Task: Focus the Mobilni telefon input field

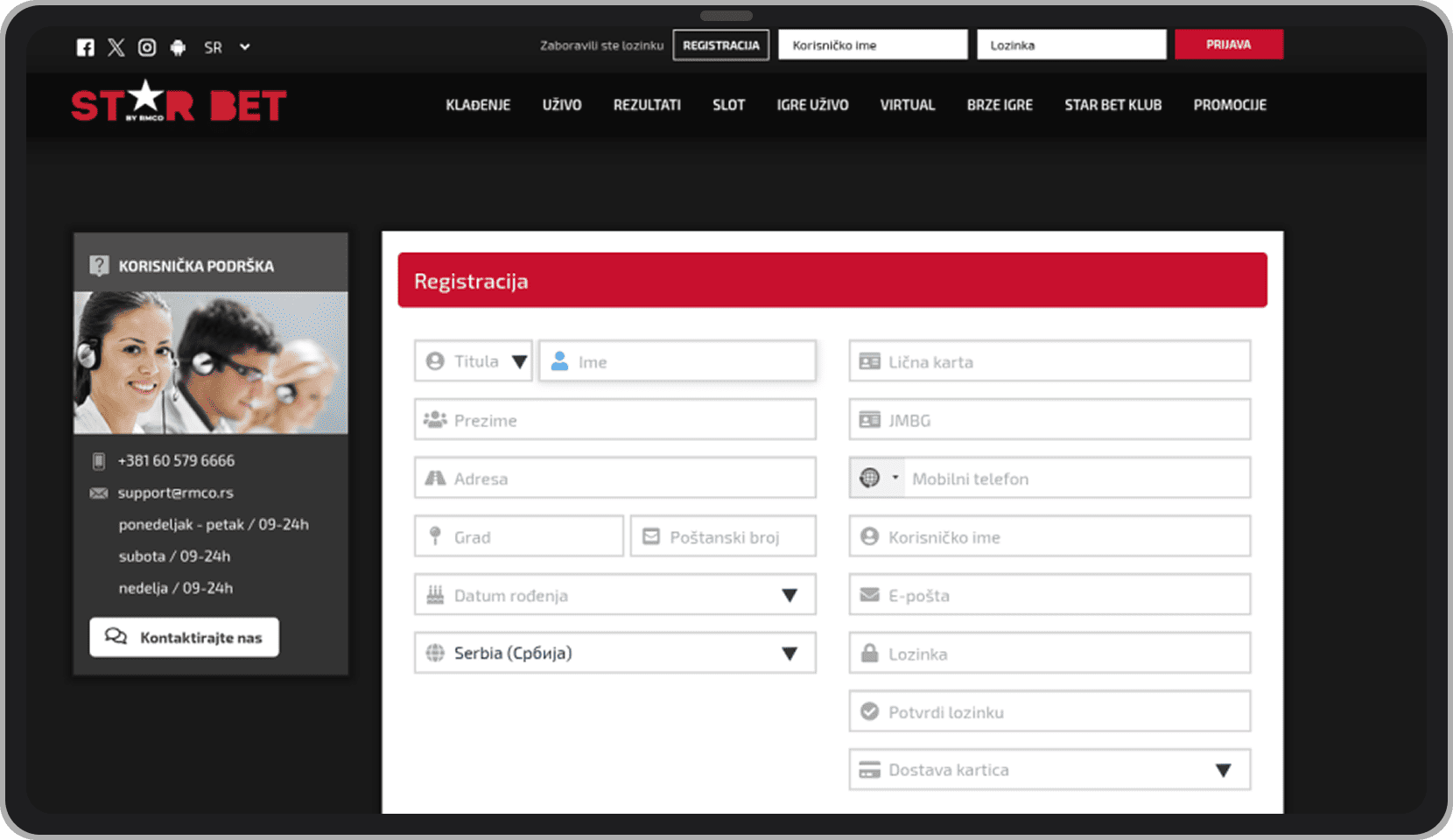Action: click(x=1077, y=479)
